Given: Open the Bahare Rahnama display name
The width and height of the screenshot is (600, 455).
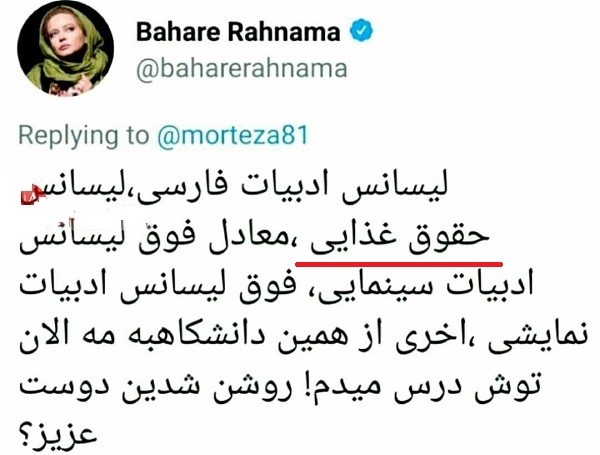Looking at the screenshot, I should coord(238,32).
